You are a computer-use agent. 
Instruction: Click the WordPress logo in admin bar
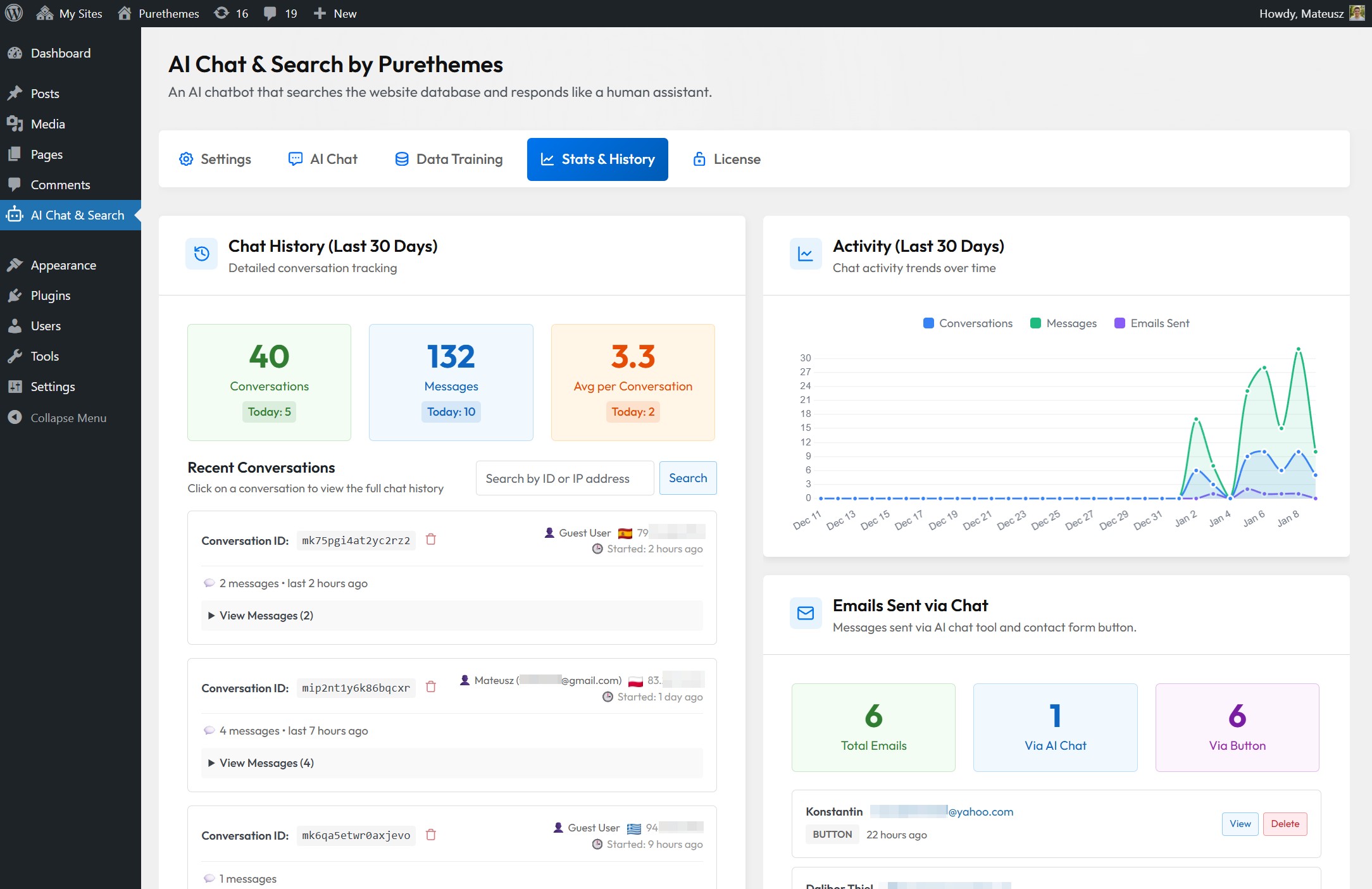[x=14, y=13]
